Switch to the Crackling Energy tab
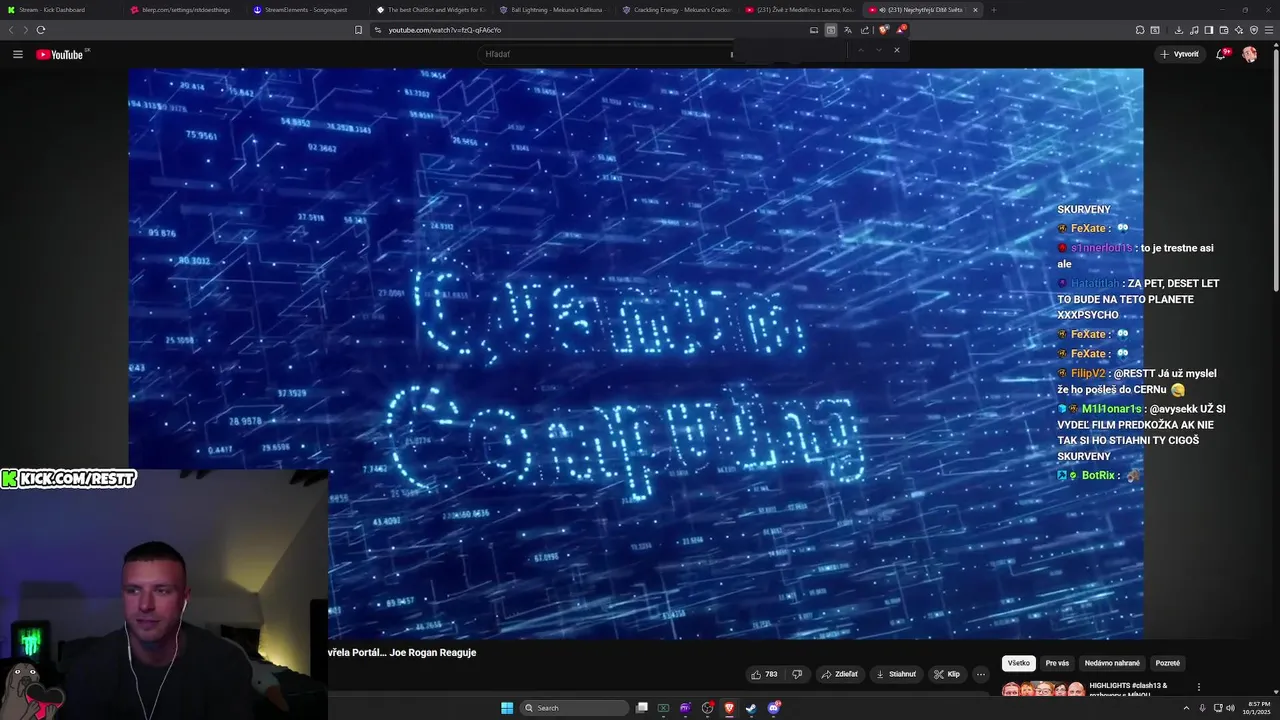 [x=677, y=9]
